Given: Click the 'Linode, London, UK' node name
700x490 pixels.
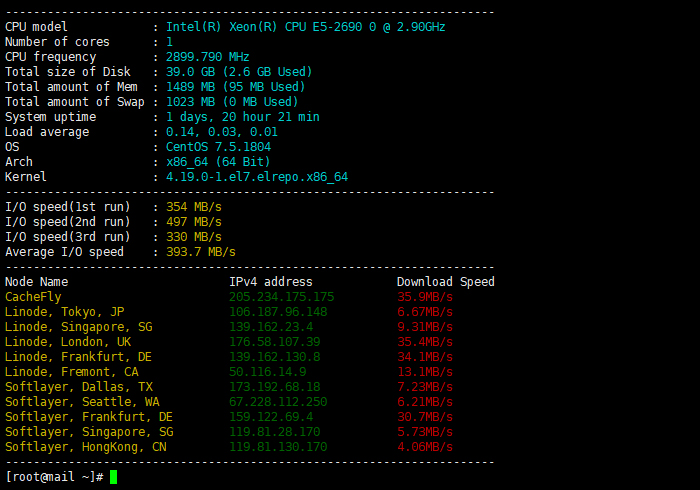Looking at the screenshot, I should pyautogui.click(x=68, y=342).
